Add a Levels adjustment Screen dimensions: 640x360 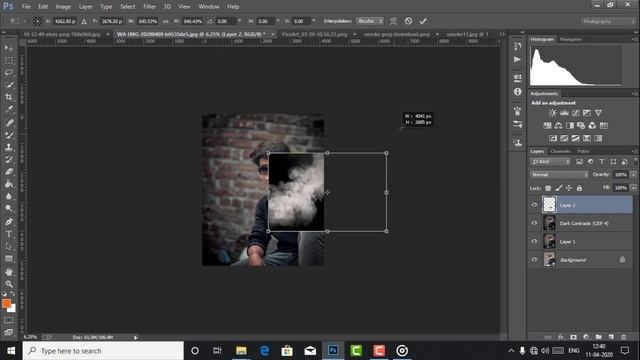click(564, 113)
